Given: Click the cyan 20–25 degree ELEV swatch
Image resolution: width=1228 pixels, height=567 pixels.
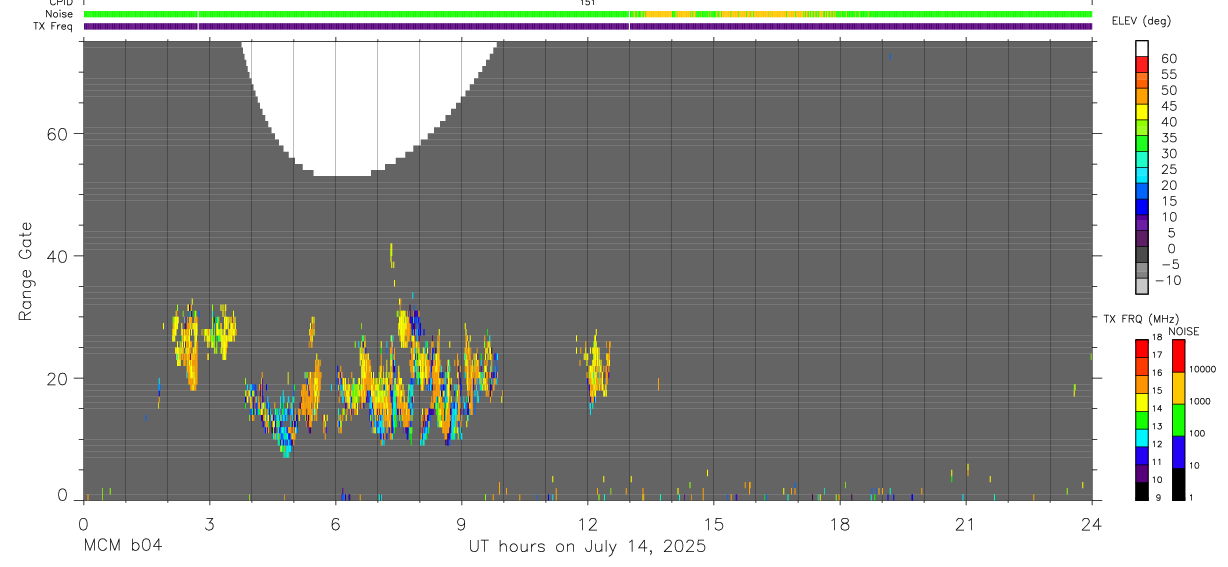Looking at the screenshot, I should pyautogui.click(x=1142, y=177).
